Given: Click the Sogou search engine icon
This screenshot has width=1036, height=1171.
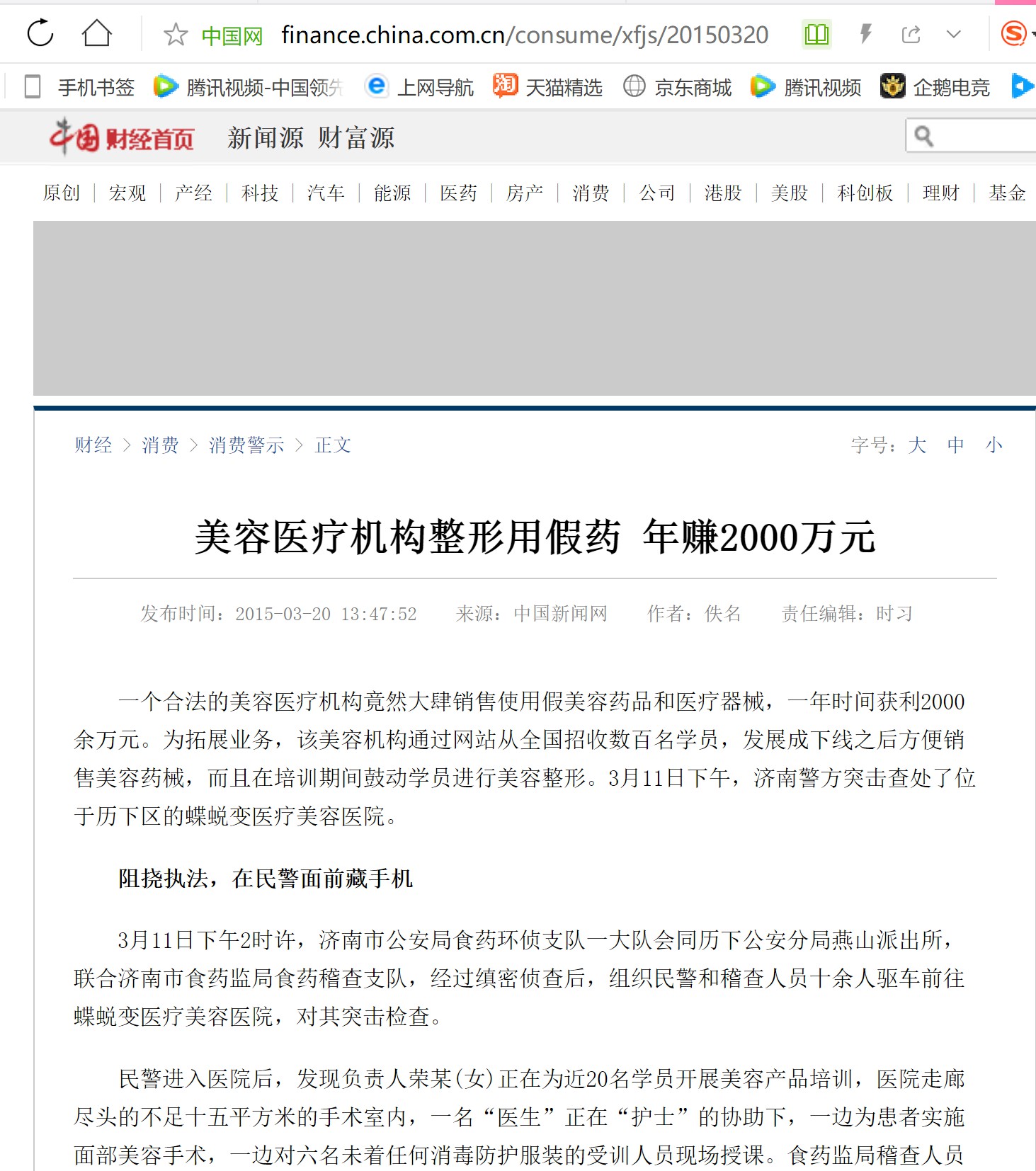Looking at the screenshot, I should [1014, 33].
